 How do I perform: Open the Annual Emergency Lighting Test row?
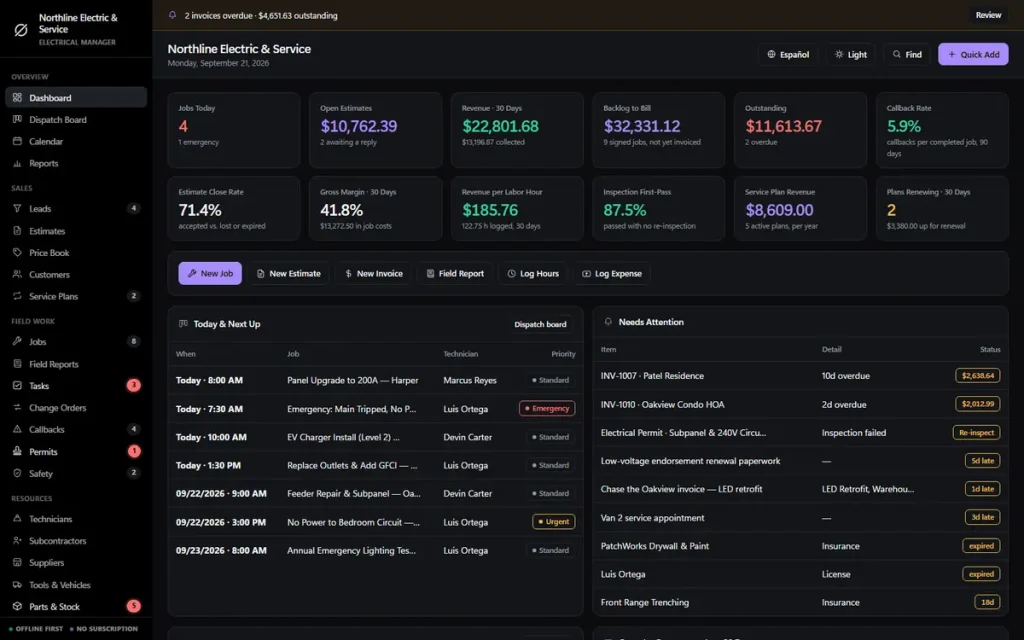tap(376, 550)
